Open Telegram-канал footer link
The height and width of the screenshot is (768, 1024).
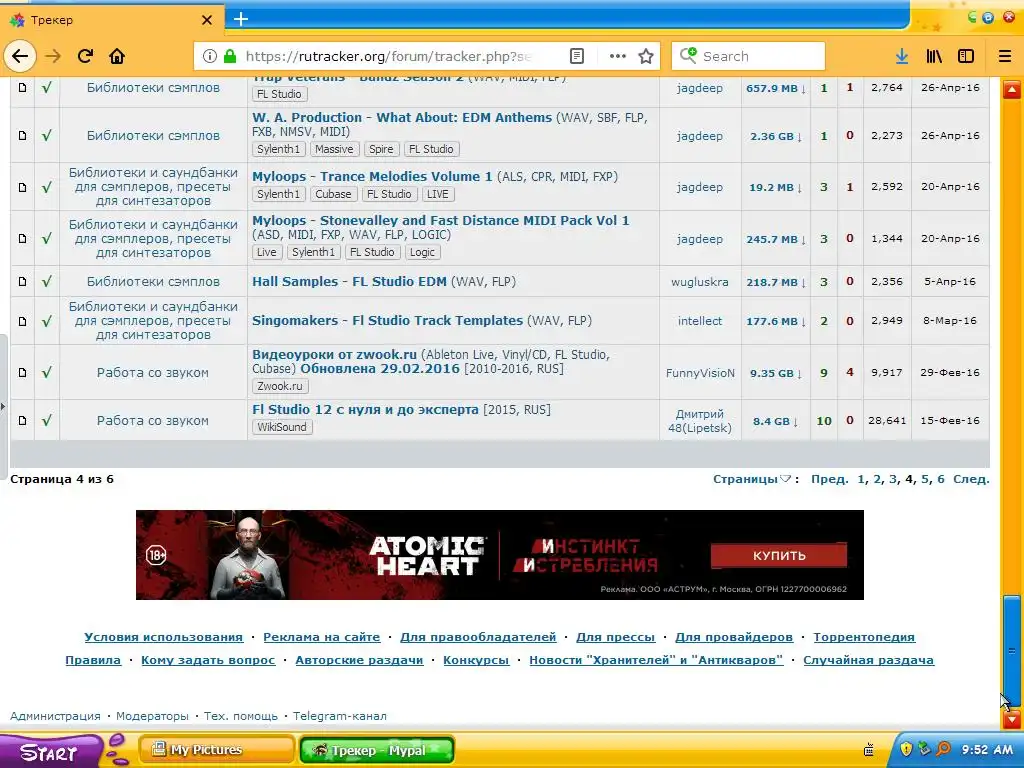pos(340,716)
